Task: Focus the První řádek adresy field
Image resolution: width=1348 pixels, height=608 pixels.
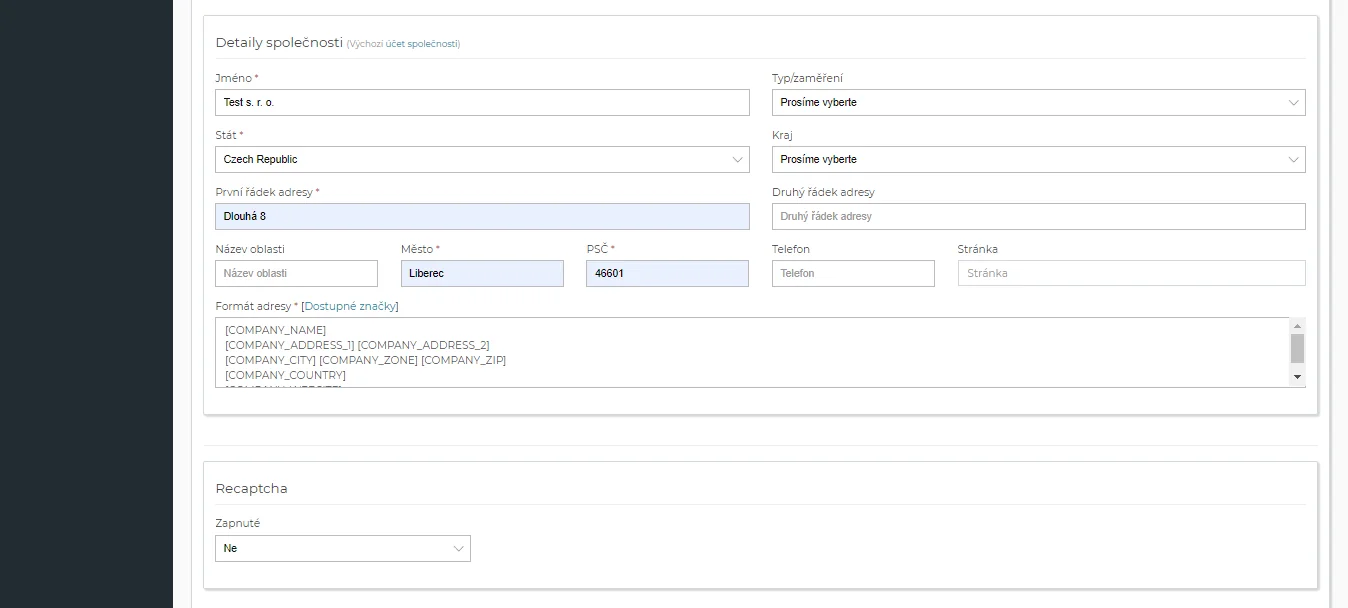Action: click(x=481, y=217)
